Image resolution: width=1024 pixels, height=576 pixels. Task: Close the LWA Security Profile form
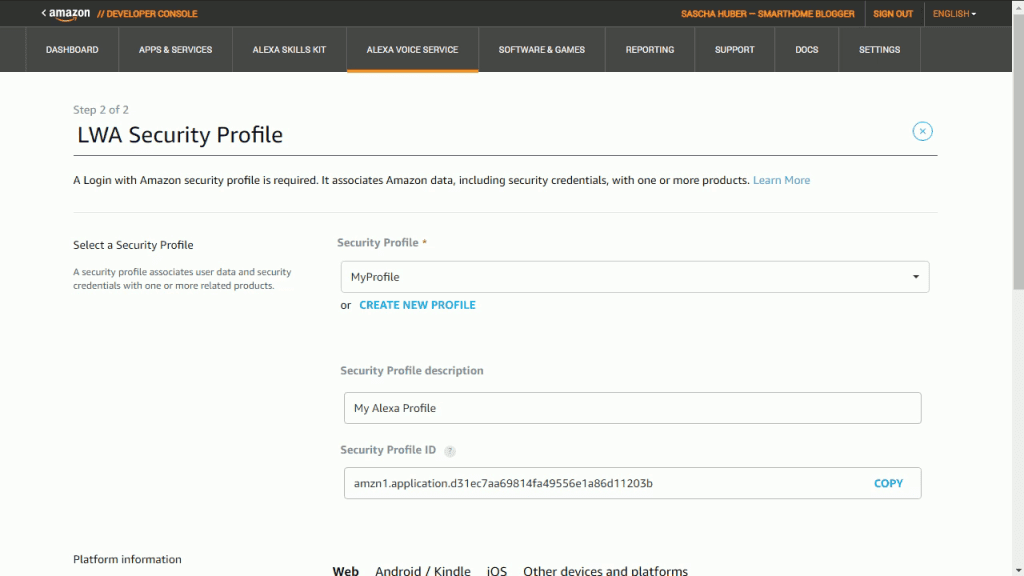pyautogui.click(x=922, y=131)
